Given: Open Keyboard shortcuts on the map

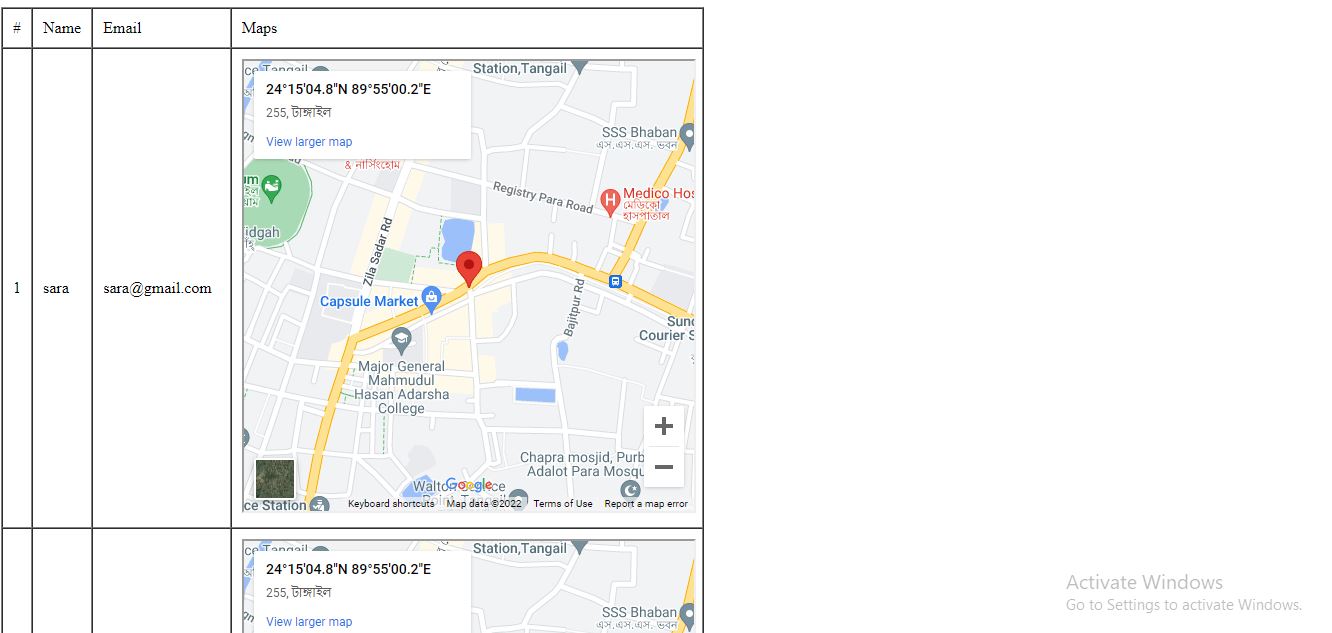Looking at the screenshot, I should point(391,504).
